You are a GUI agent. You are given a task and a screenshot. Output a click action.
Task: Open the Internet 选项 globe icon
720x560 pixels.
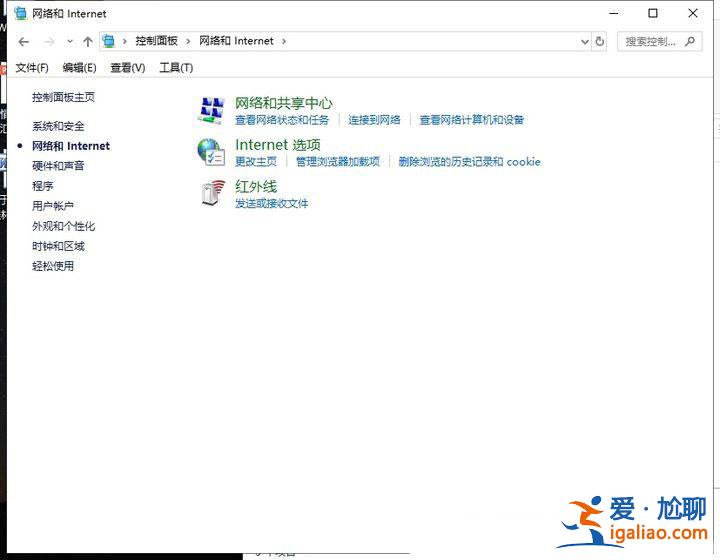click(x=211, y=152)
